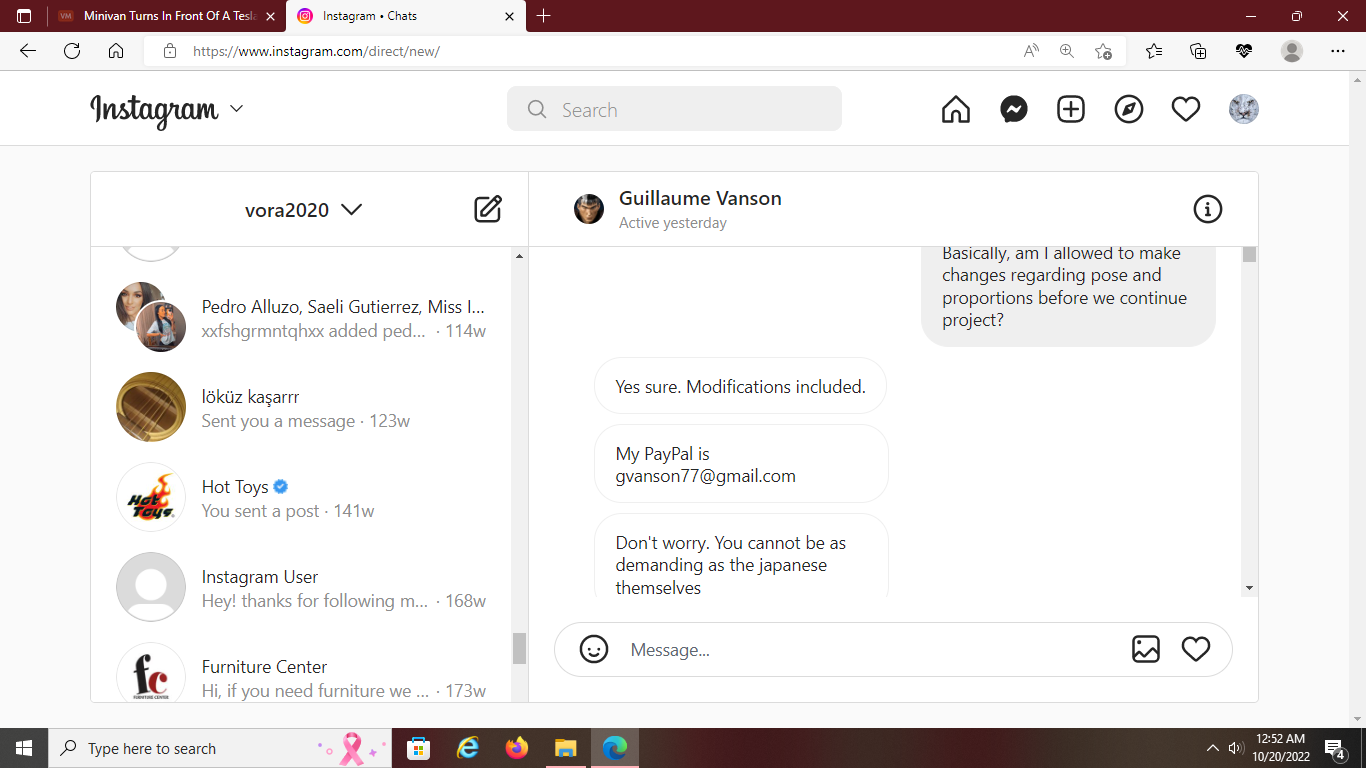Attach photo using image icon
The width and height of the screenshot is (1366, 768).
tap(1146, 649)
